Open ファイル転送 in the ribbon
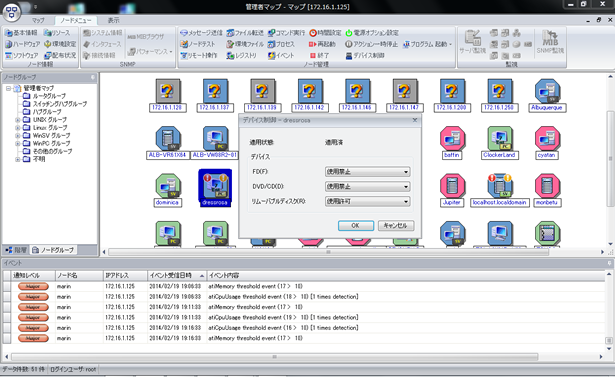This screenshot has height=377, width=615. [x=245, y=33]
